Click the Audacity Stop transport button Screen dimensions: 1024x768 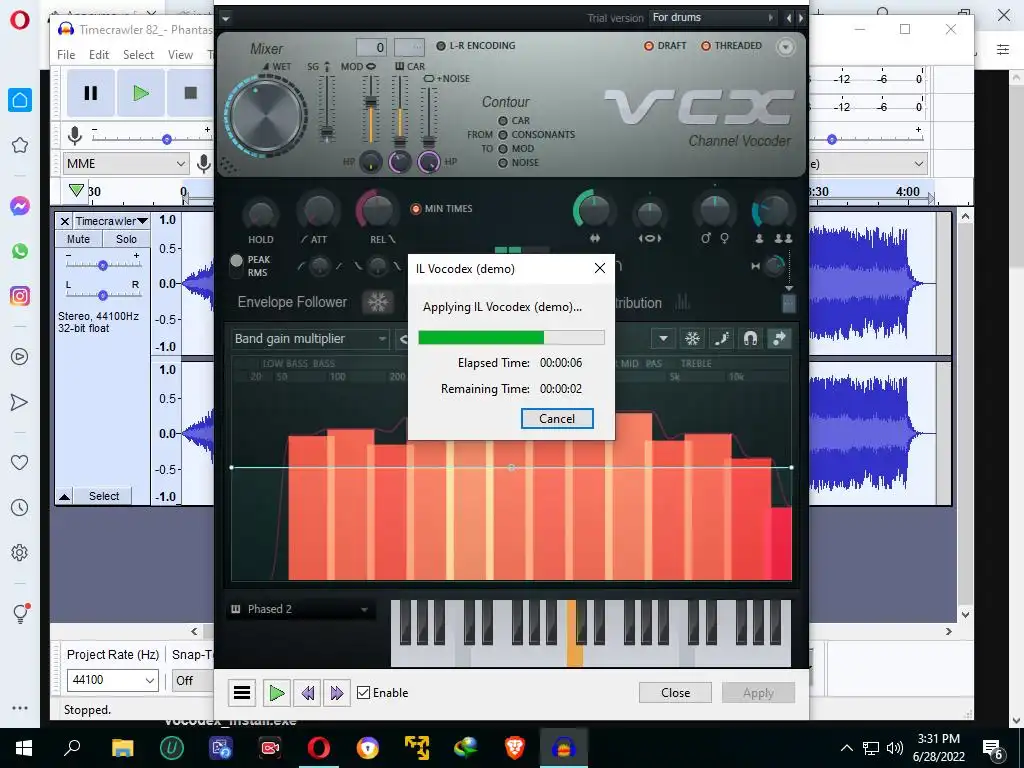(x=190, y=93)
